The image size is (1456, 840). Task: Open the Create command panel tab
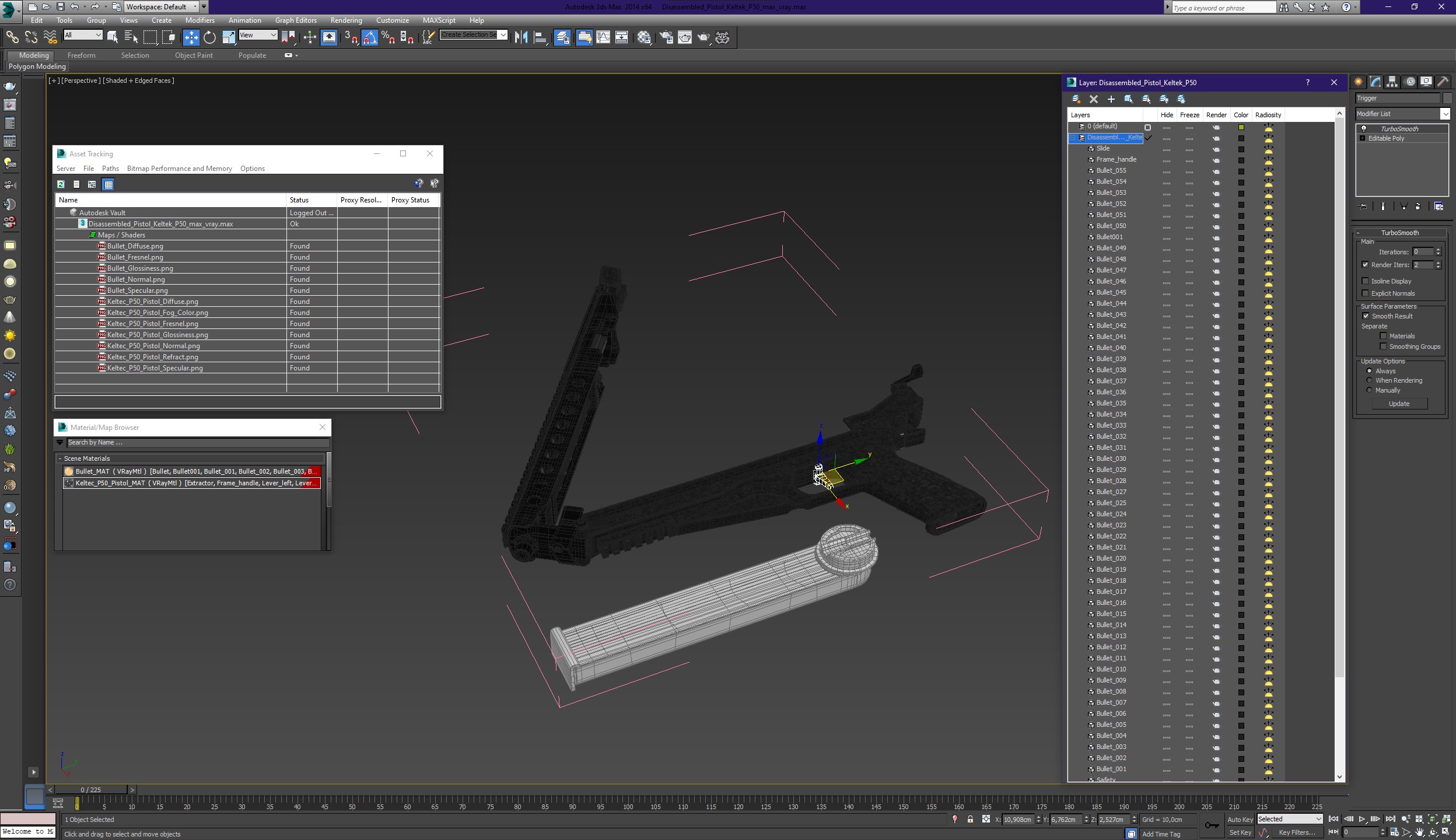(1359, 82)
